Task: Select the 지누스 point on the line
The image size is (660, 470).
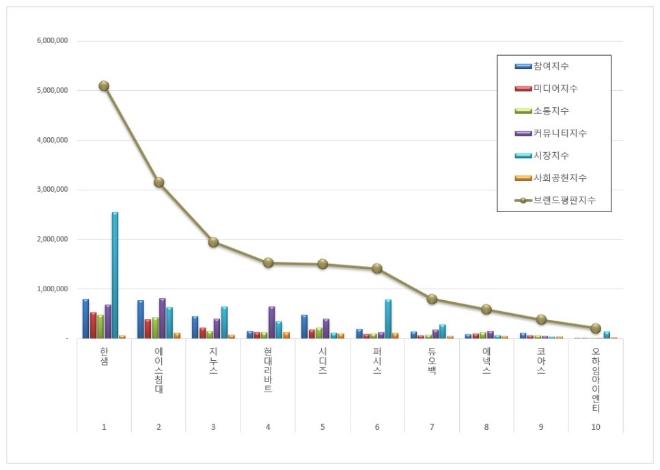Action: (x=213, y=242)
